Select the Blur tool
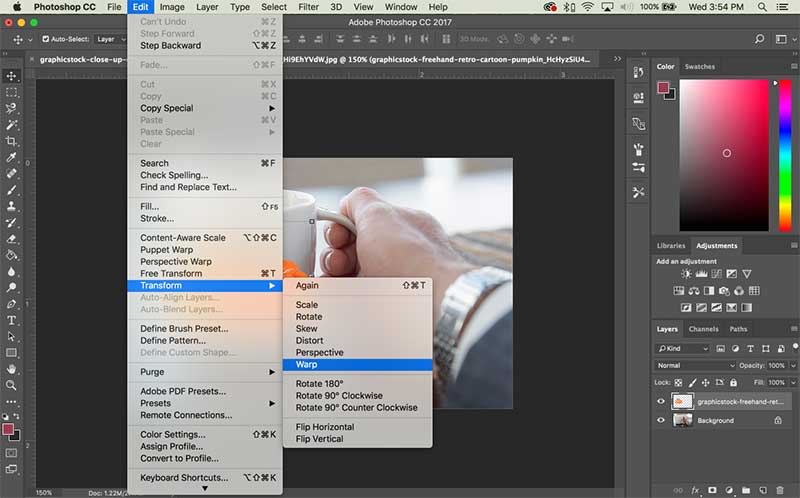Viewport: 800px width, 498px height. (11, 271)
